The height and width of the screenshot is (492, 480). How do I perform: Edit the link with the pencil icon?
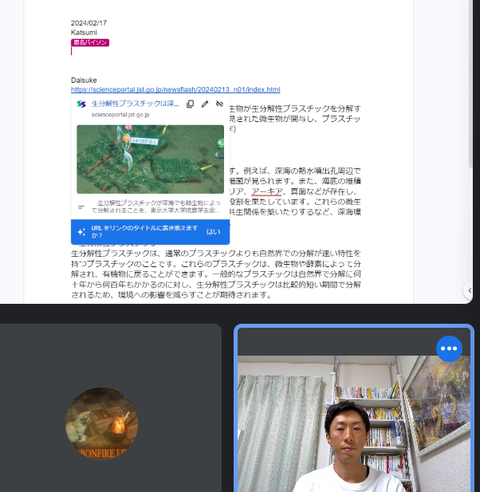click(x=205, y=104)
